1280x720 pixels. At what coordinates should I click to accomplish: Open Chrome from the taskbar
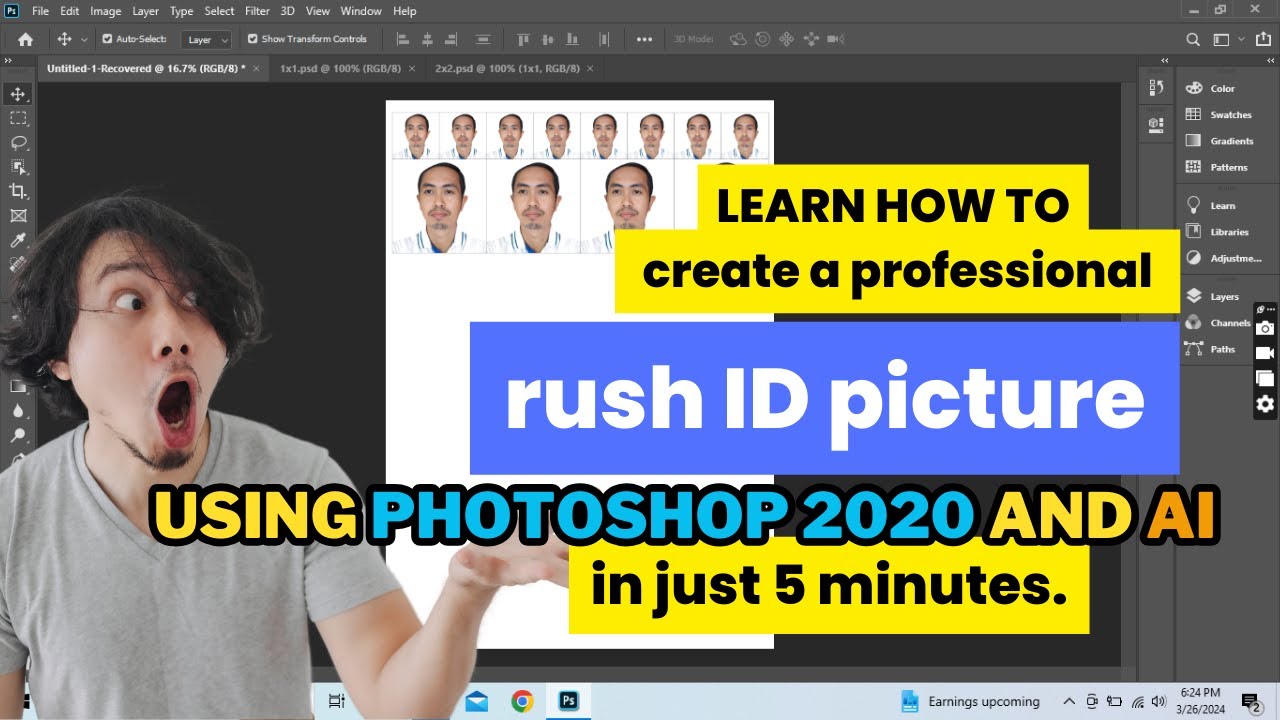(x=522, y=701)
